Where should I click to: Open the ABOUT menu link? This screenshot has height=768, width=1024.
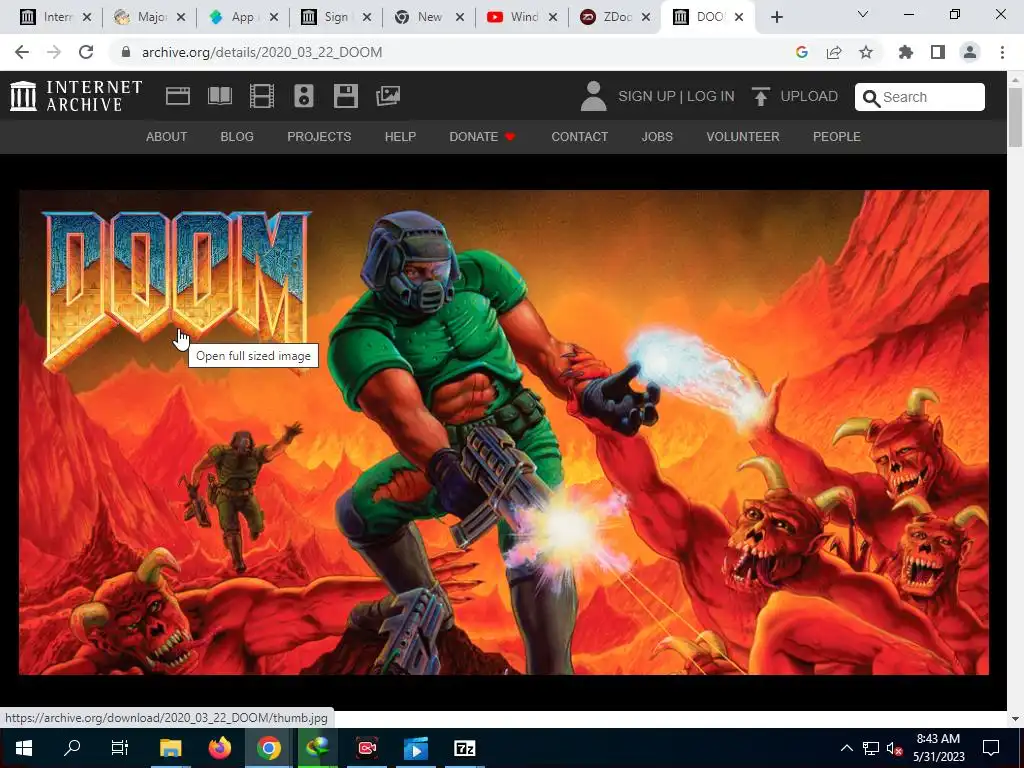point(167,136)
